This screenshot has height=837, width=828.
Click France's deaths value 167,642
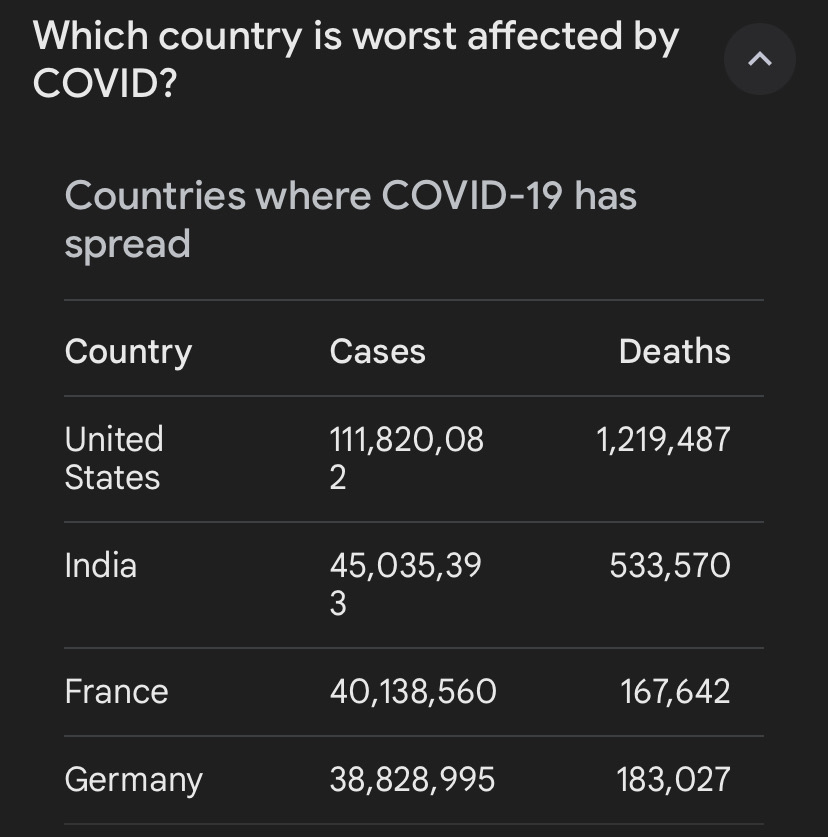click(675, 692)
